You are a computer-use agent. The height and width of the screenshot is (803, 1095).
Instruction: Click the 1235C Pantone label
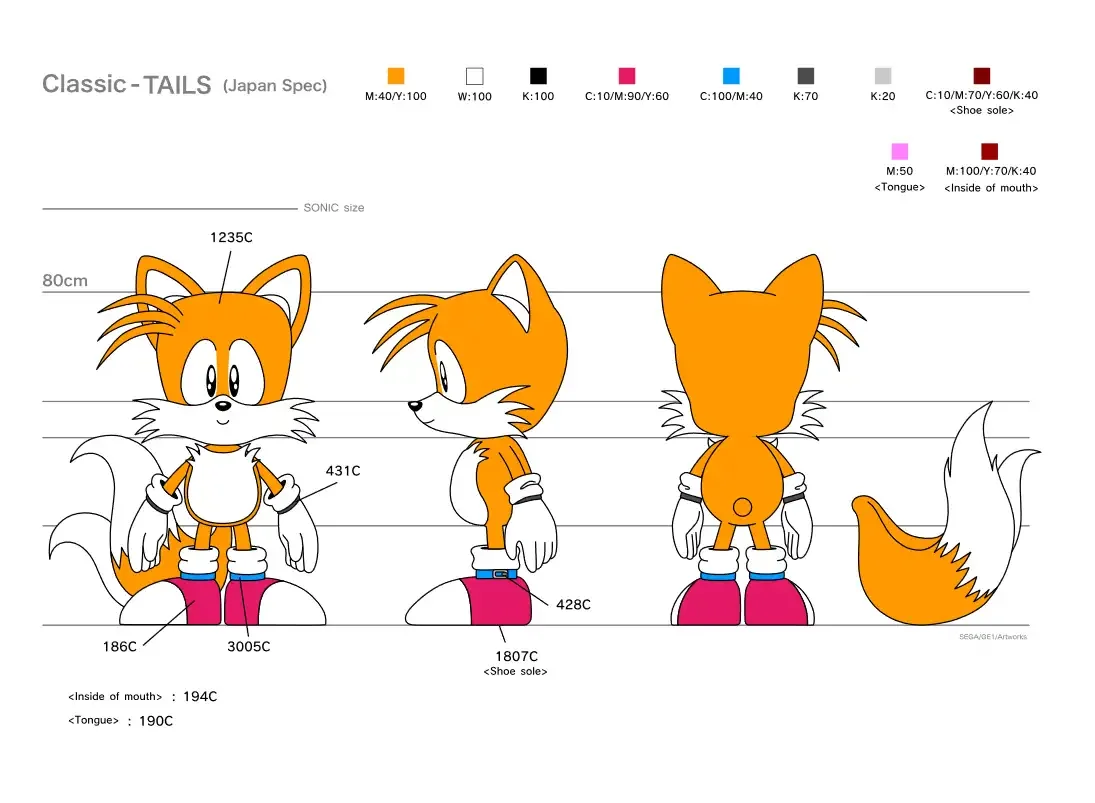231,238
